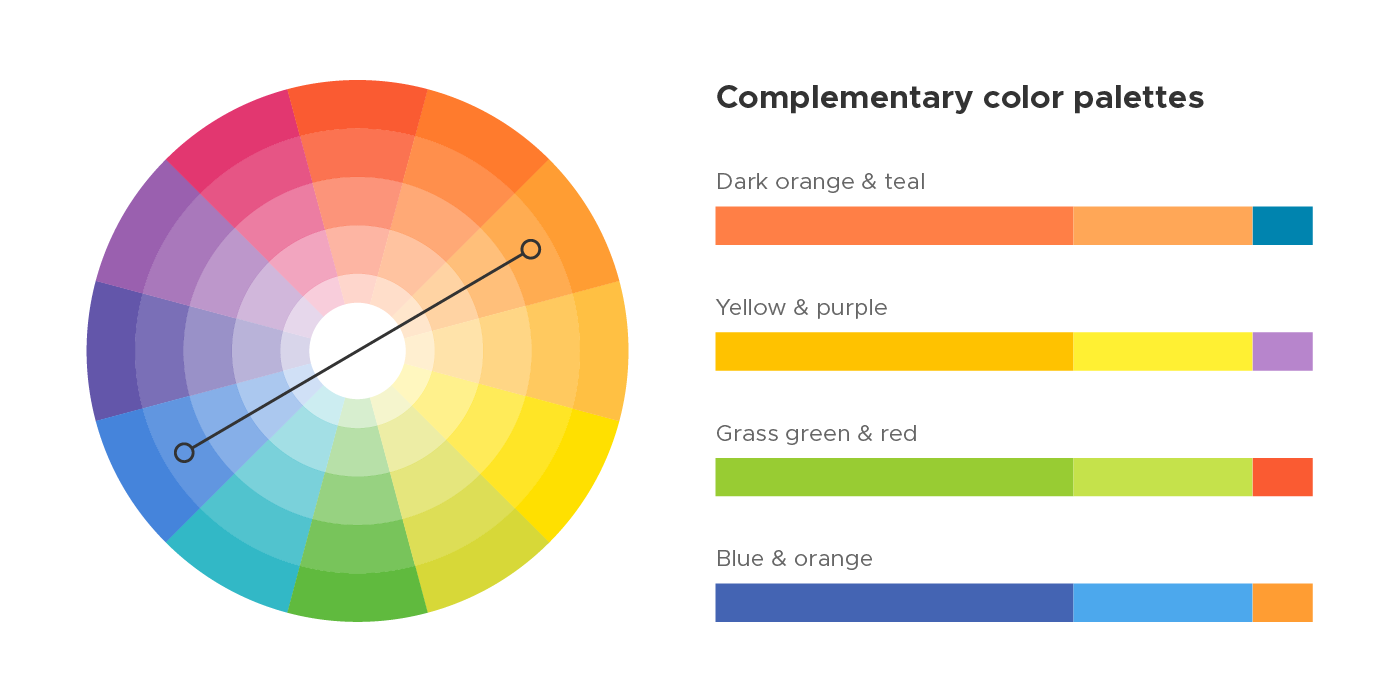Click the 'Dark orange & teal' label
Viewport: 1400px width, 700px height.
click(x=821, y=182)
